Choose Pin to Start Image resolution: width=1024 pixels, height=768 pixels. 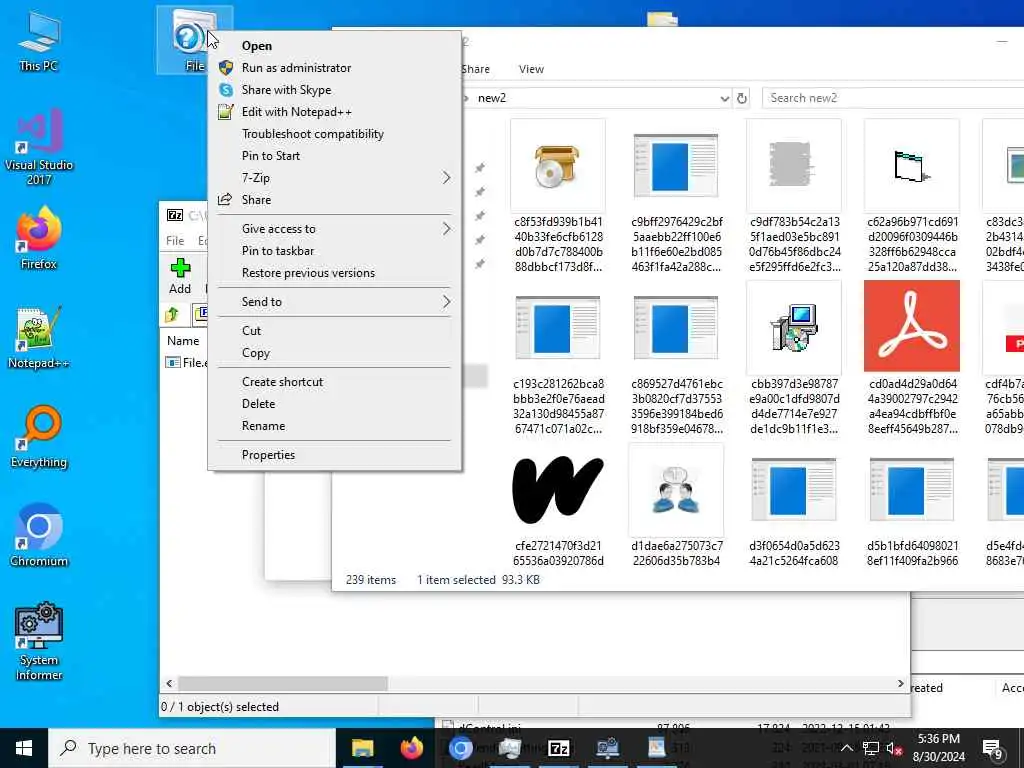(x=334, y=156)
